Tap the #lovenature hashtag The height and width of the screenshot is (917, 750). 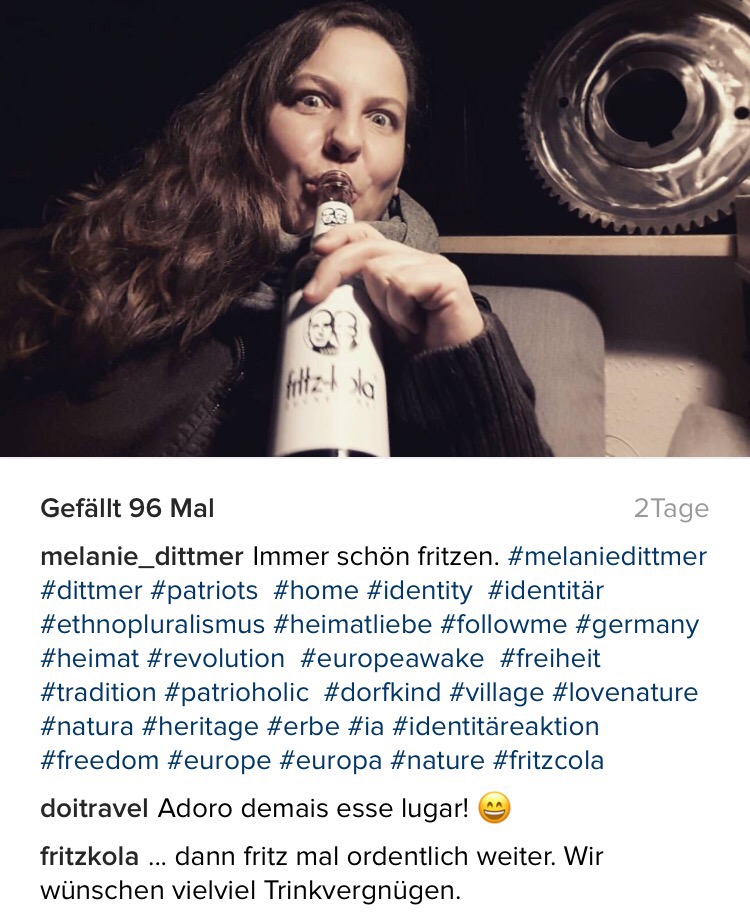(x=625, y=692)
